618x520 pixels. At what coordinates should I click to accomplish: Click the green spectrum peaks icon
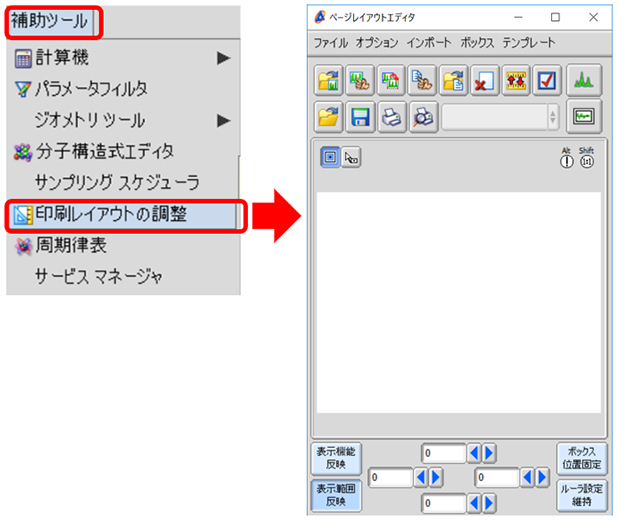click(584, 81)
